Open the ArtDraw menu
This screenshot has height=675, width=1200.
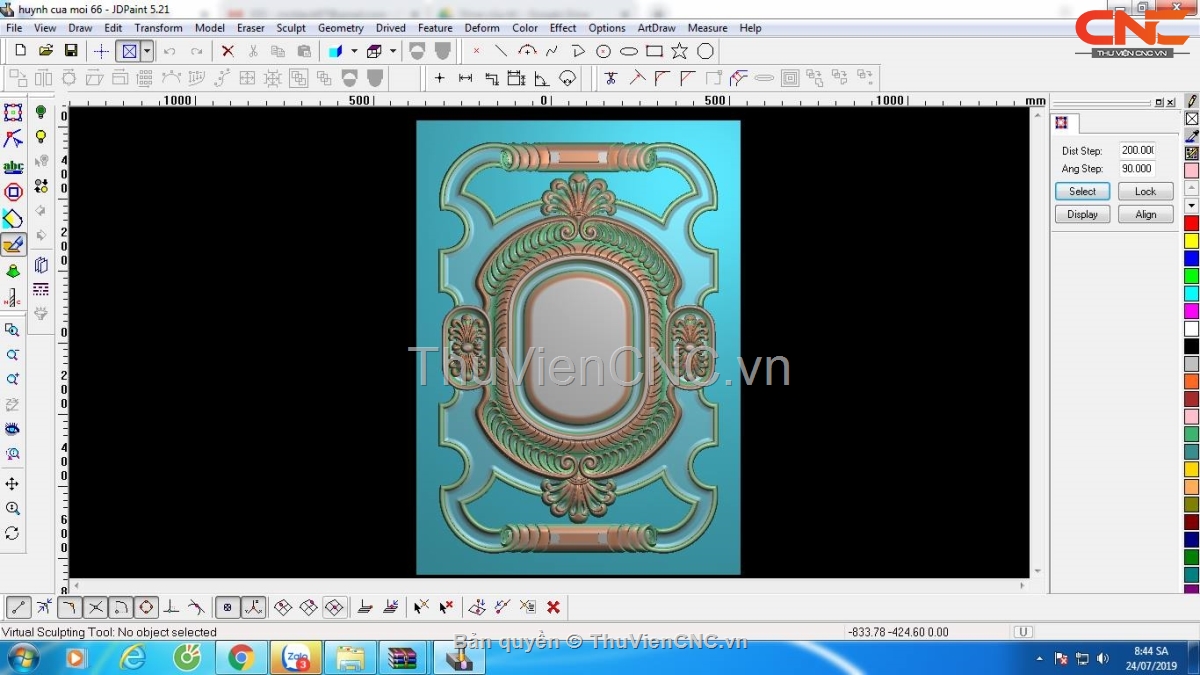[x=656, y=28]
